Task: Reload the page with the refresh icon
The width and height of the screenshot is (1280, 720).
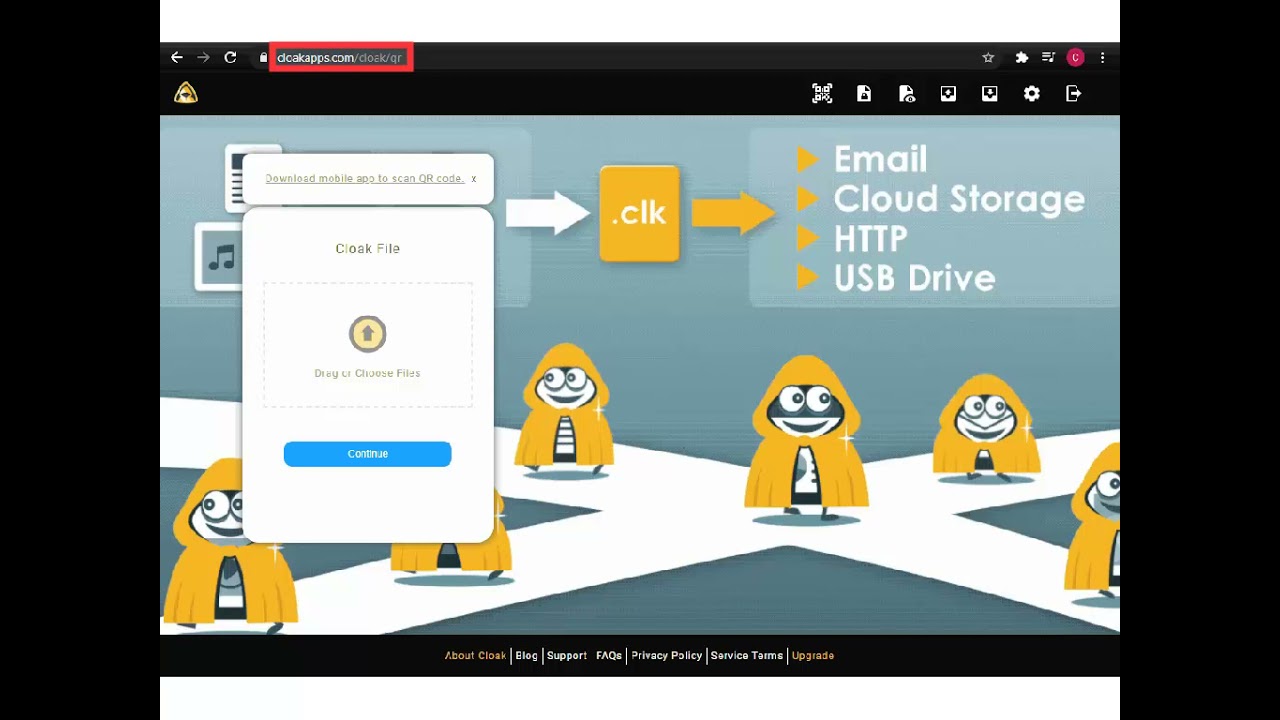Action: [230, 58]
